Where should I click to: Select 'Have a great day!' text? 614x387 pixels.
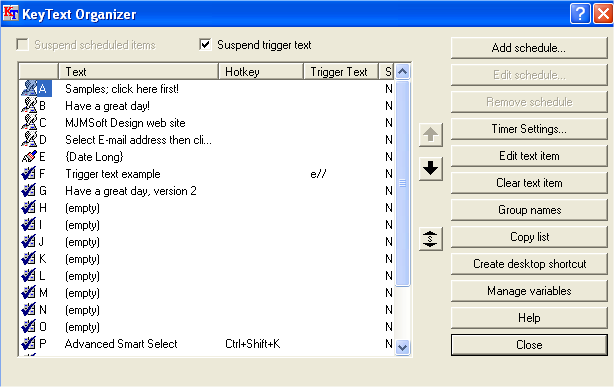107,106
